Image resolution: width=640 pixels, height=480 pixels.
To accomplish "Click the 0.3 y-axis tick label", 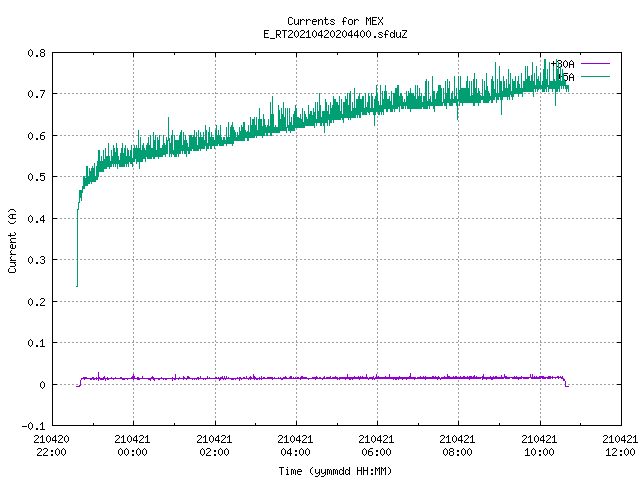I will (36, 260).
